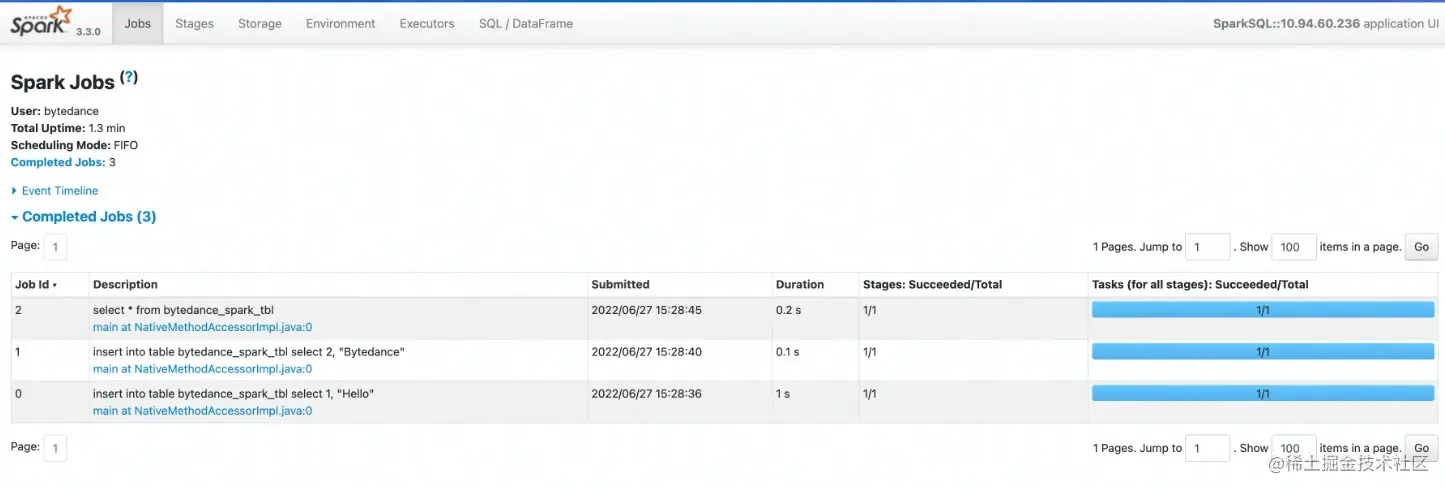Click submitted time 2022/06/27 15:28:45
The image size is (1445, 490).
(x=646, y=311)
